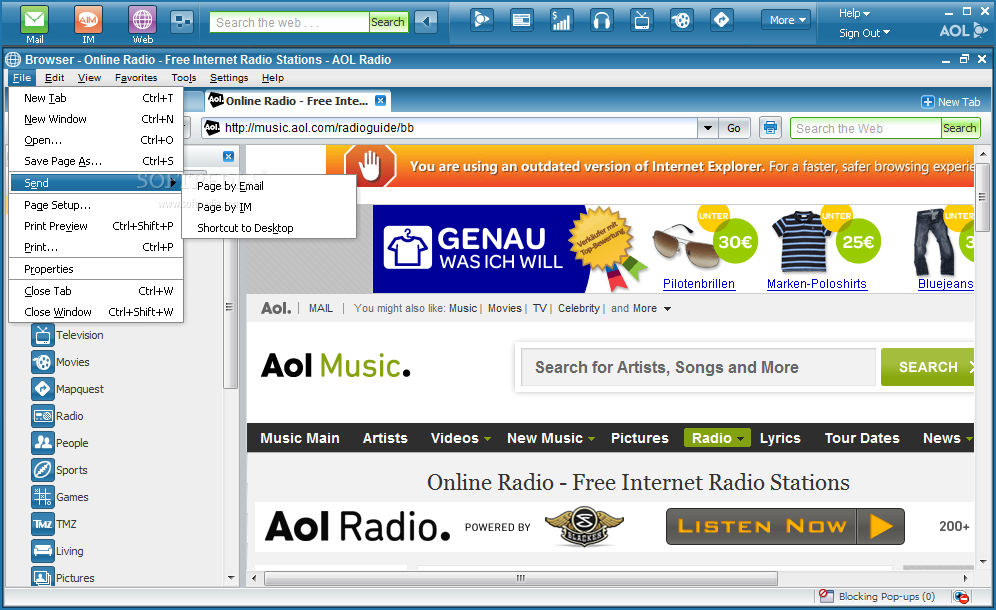Click the printer icon next to Go

tap(770, 128)
